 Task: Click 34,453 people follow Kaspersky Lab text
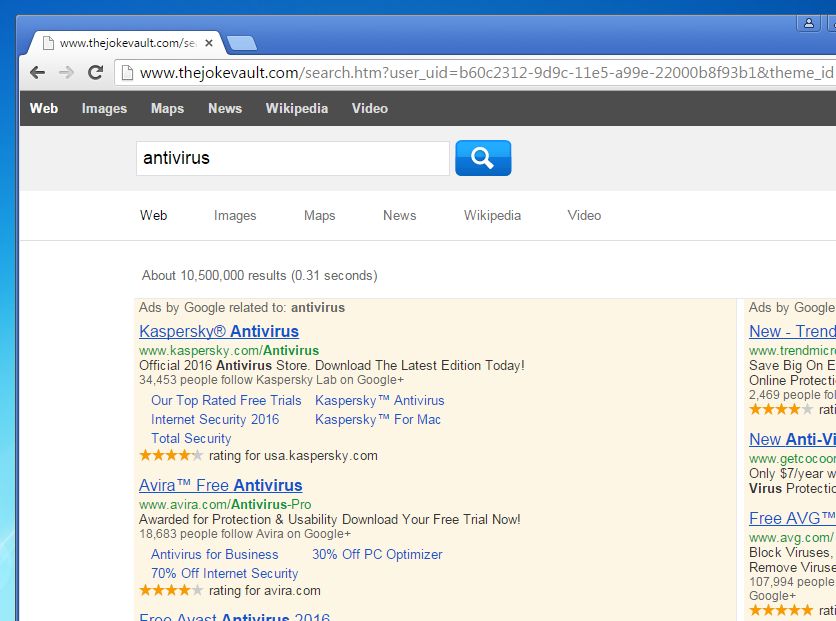pyautogui.click(x=271, y=380)
